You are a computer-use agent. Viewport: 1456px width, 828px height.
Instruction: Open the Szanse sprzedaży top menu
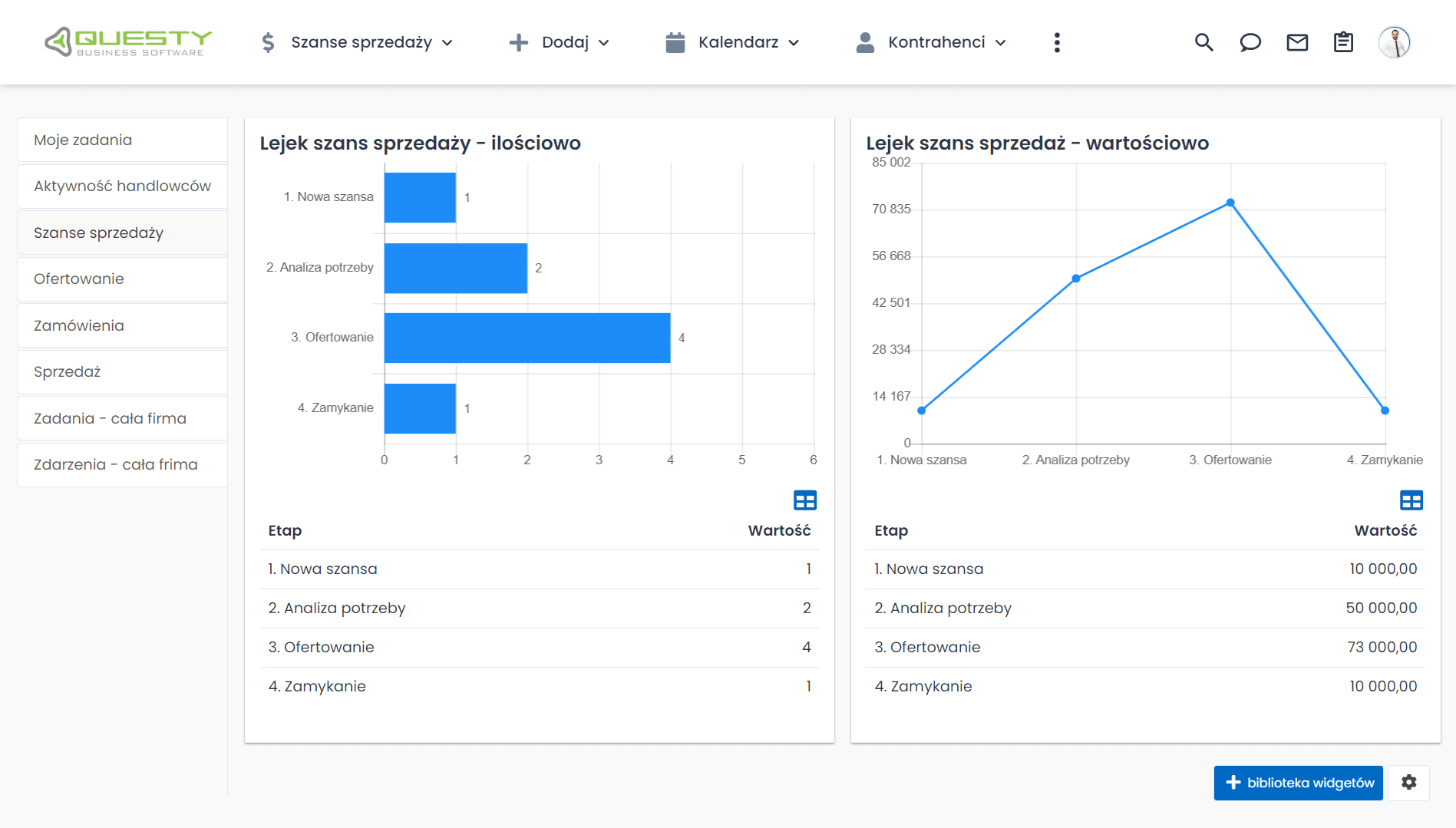[358, 42]
